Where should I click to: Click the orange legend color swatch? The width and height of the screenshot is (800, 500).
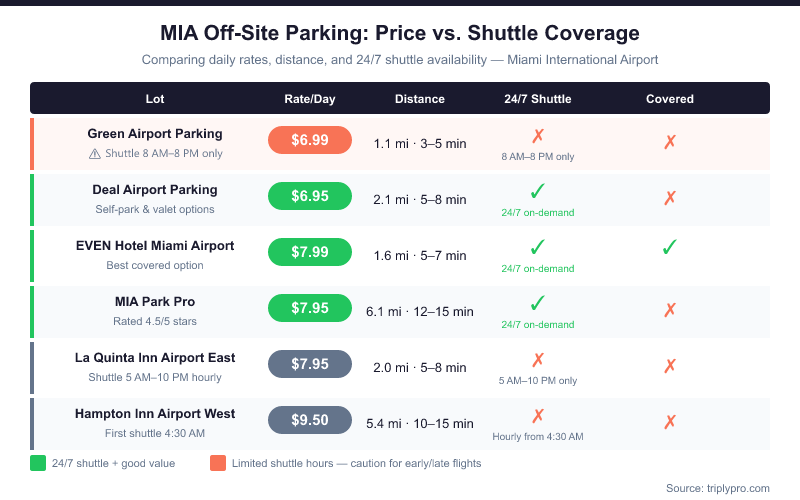(218, 463)
